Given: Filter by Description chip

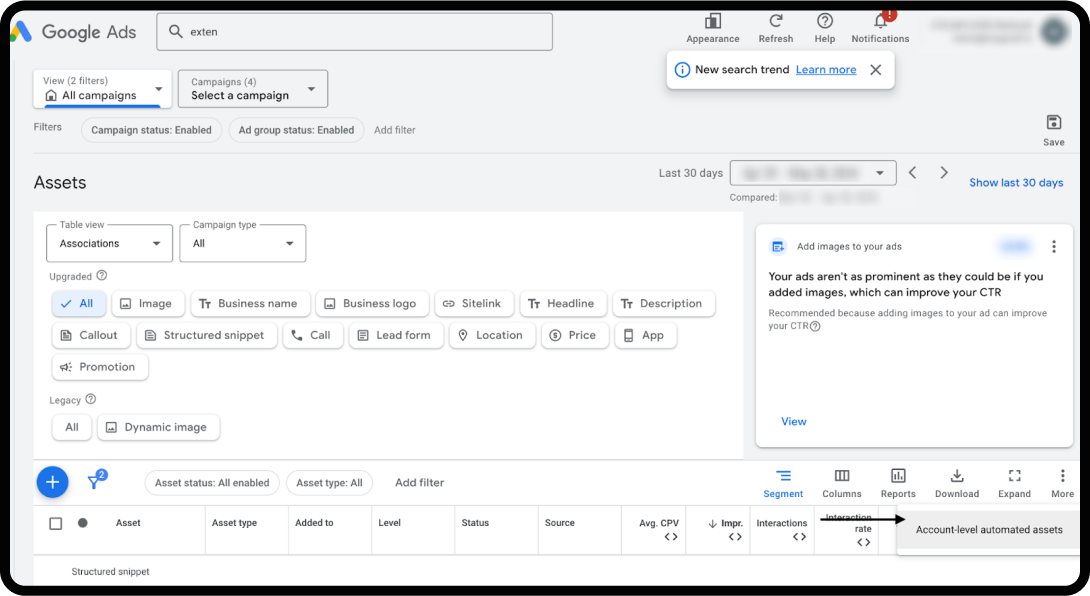Looking at the screenshot, I should click(x=664, y=303).
